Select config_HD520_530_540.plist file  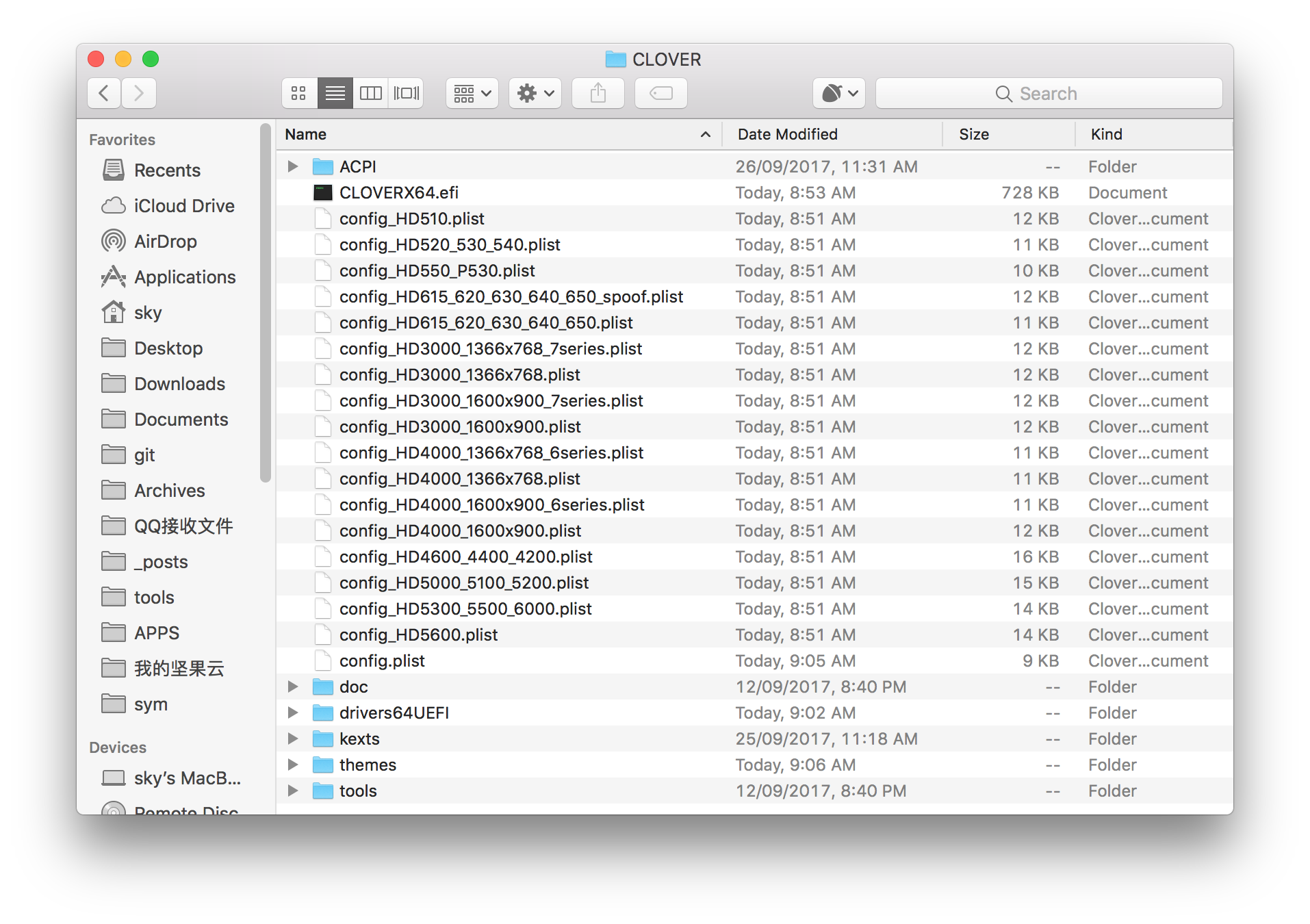click(x=754, y=244)
